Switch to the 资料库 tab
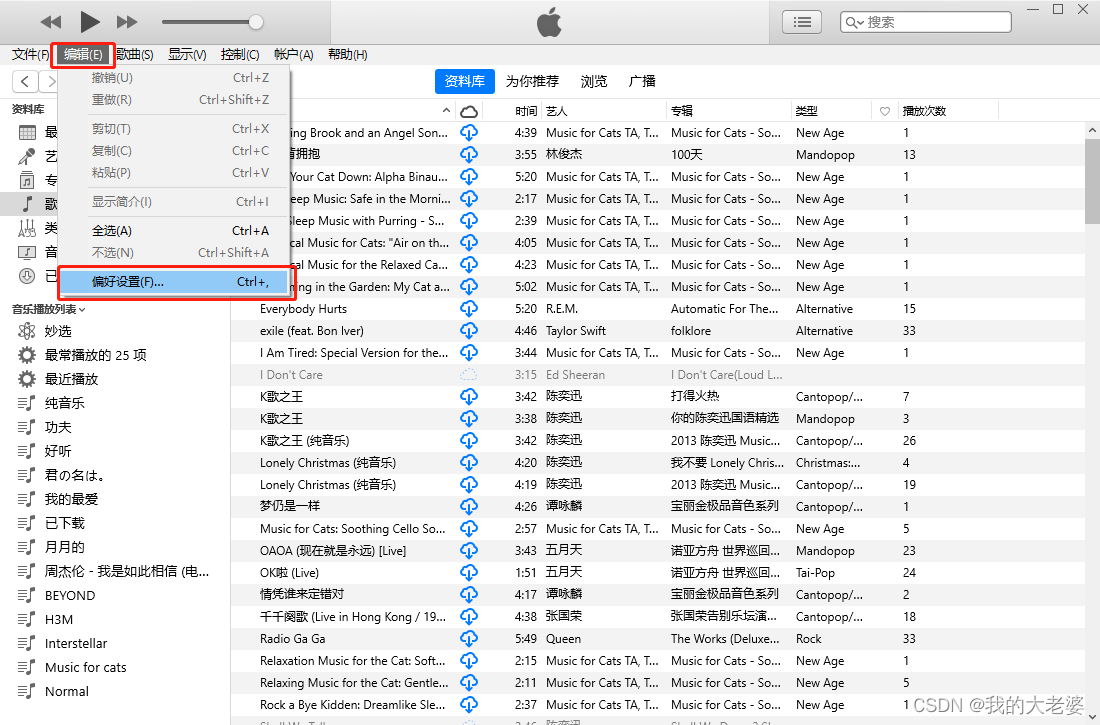This screenshot has width=1100, height=725. [x=464, y=81]
